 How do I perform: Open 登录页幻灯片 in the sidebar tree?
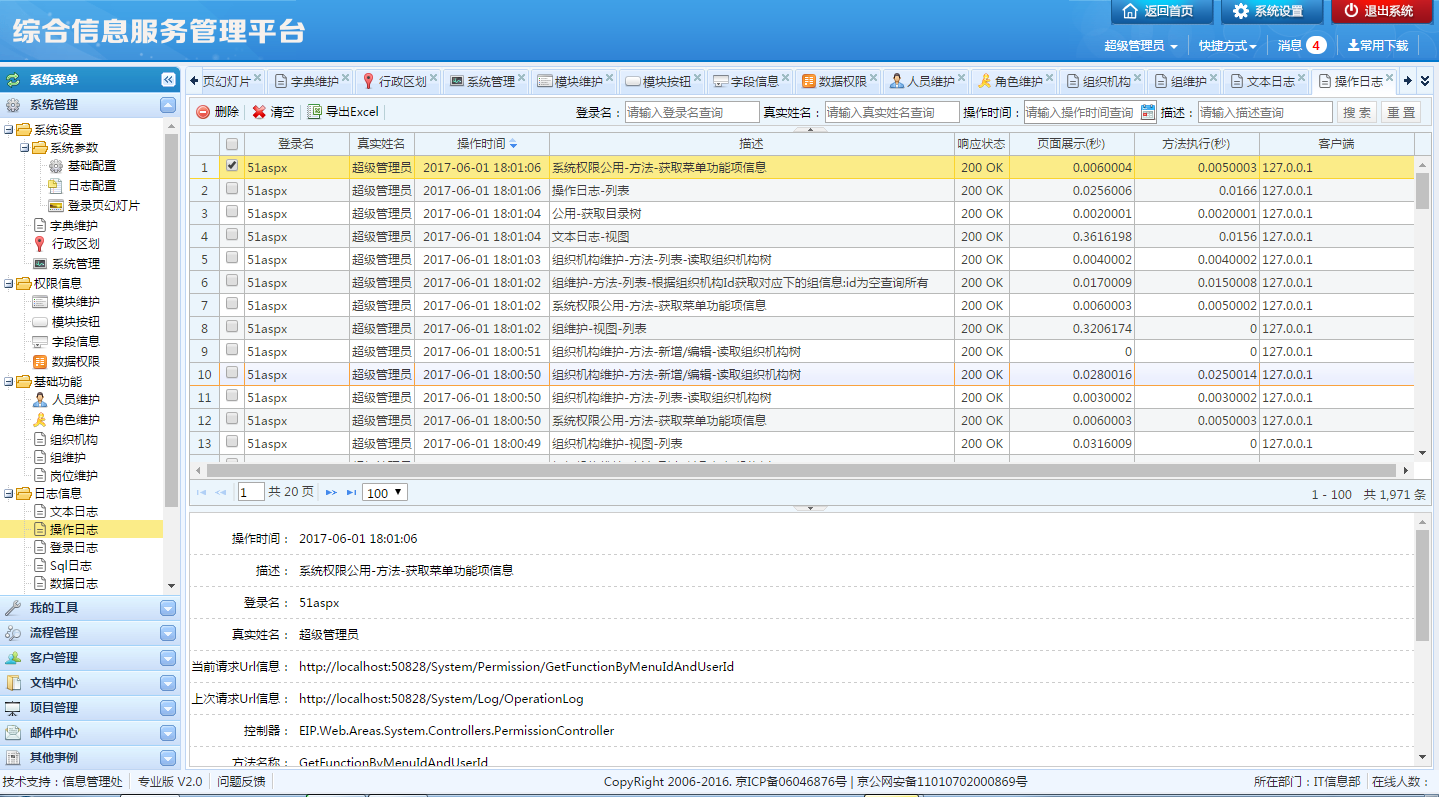tap(103, 206)
